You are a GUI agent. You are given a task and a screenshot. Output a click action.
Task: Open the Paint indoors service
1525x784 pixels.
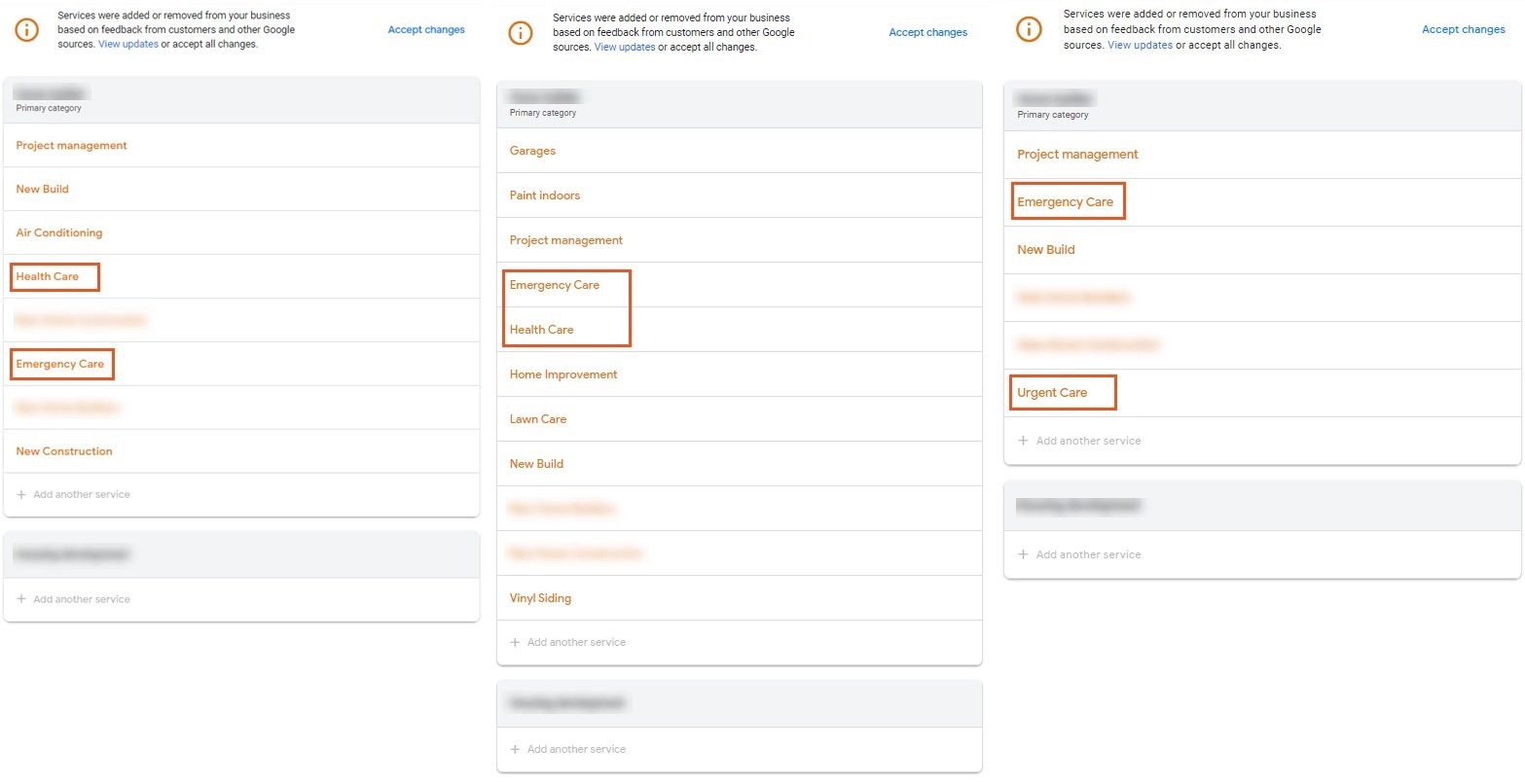point(544,196)
